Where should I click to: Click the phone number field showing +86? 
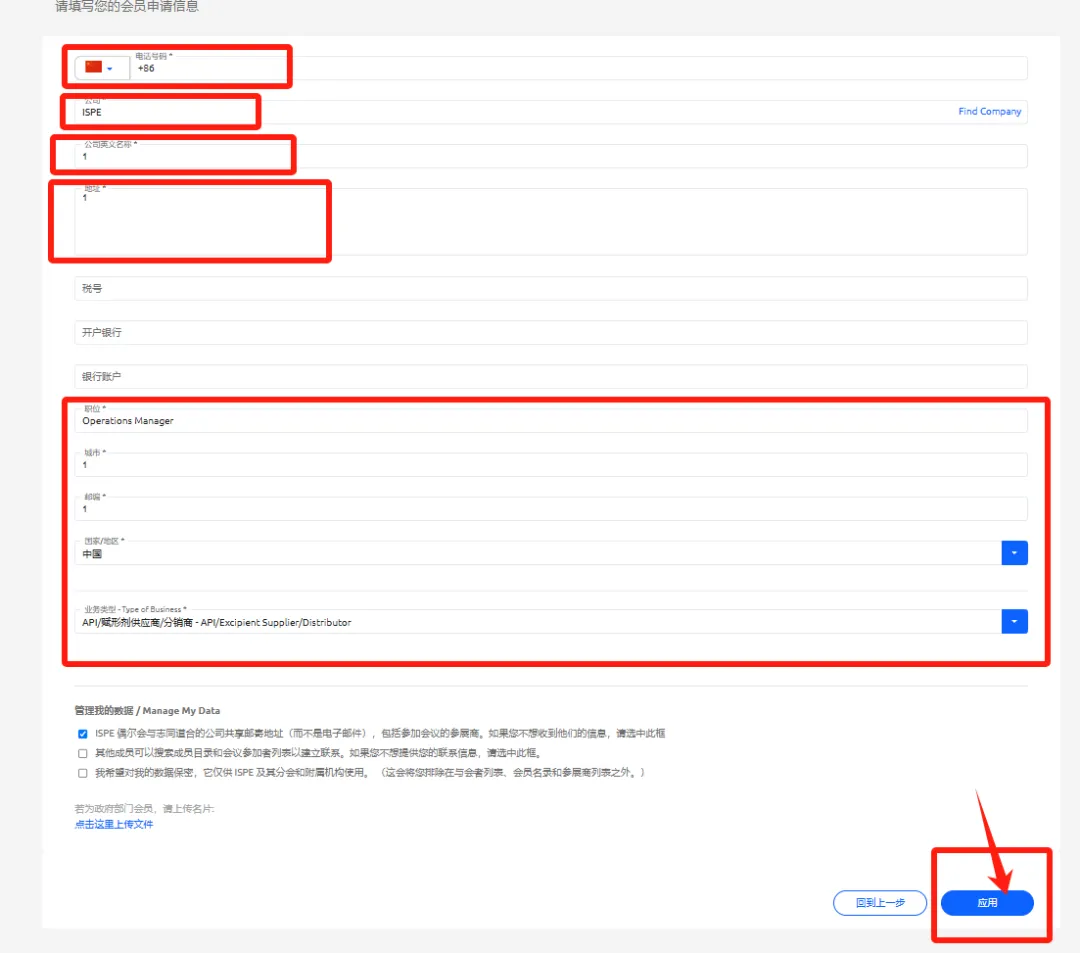580,68
